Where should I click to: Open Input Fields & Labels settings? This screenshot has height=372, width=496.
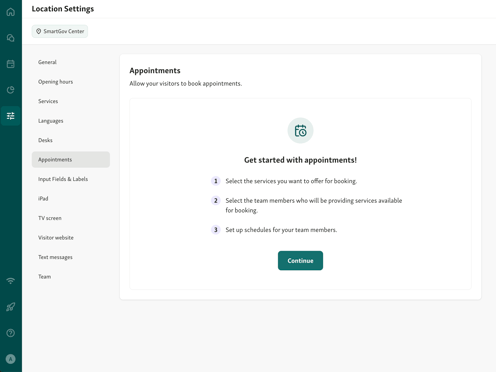71,179
